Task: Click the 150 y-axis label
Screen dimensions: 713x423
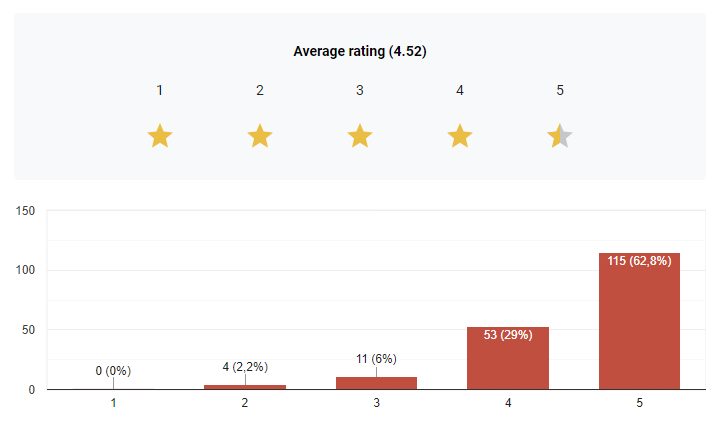Action: [26, 211]
